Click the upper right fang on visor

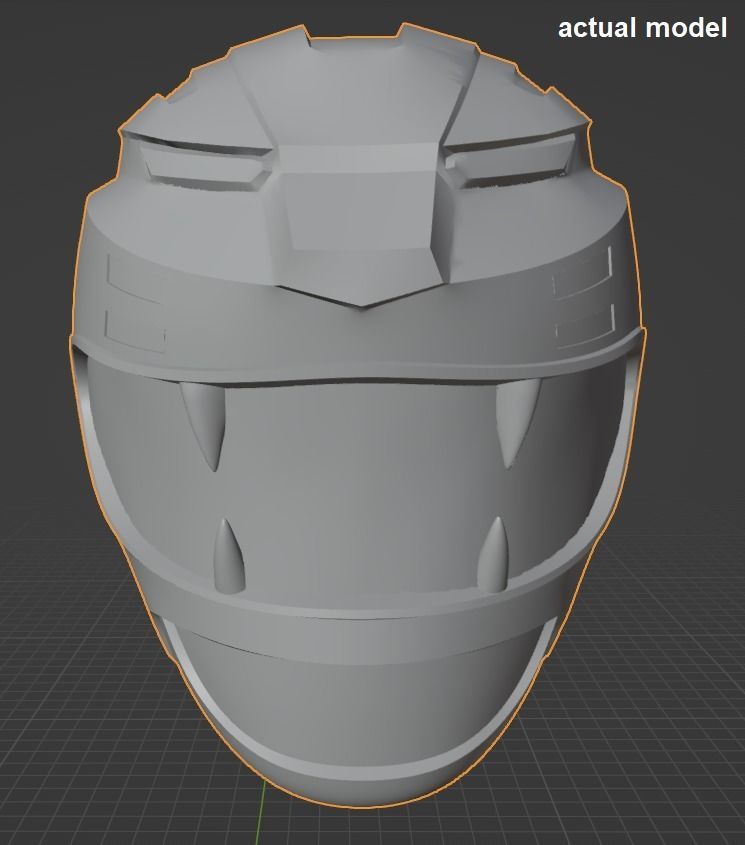[x=516, y=422]
